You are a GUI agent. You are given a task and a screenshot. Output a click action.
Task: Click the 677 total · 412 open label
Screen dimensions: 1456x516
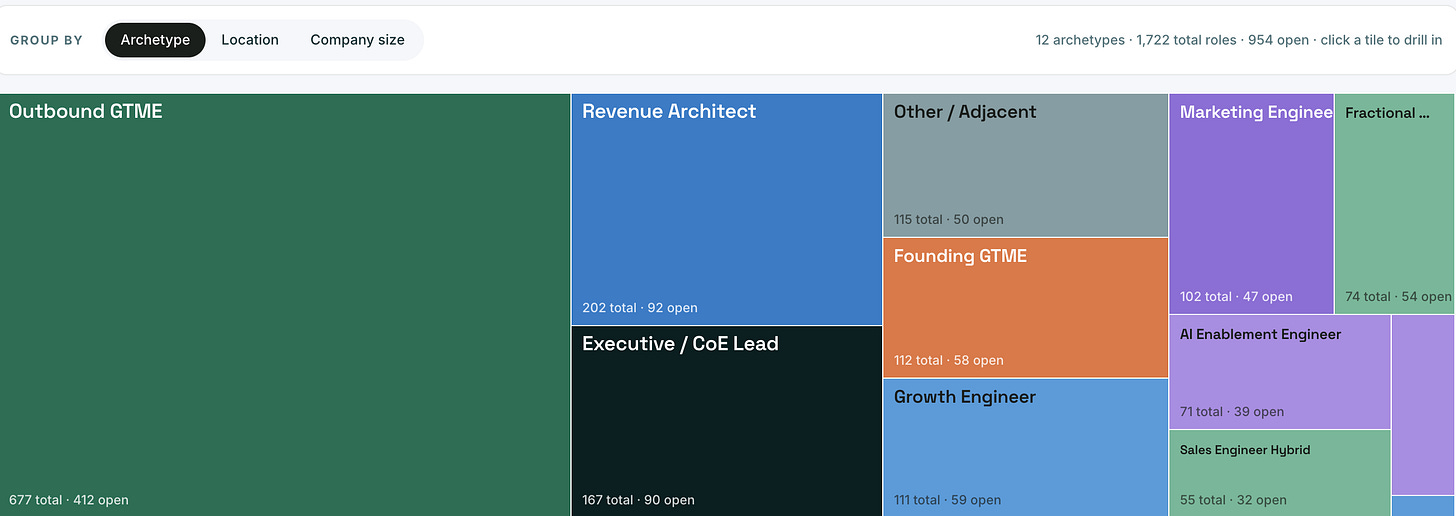click(x=69, y=500)
